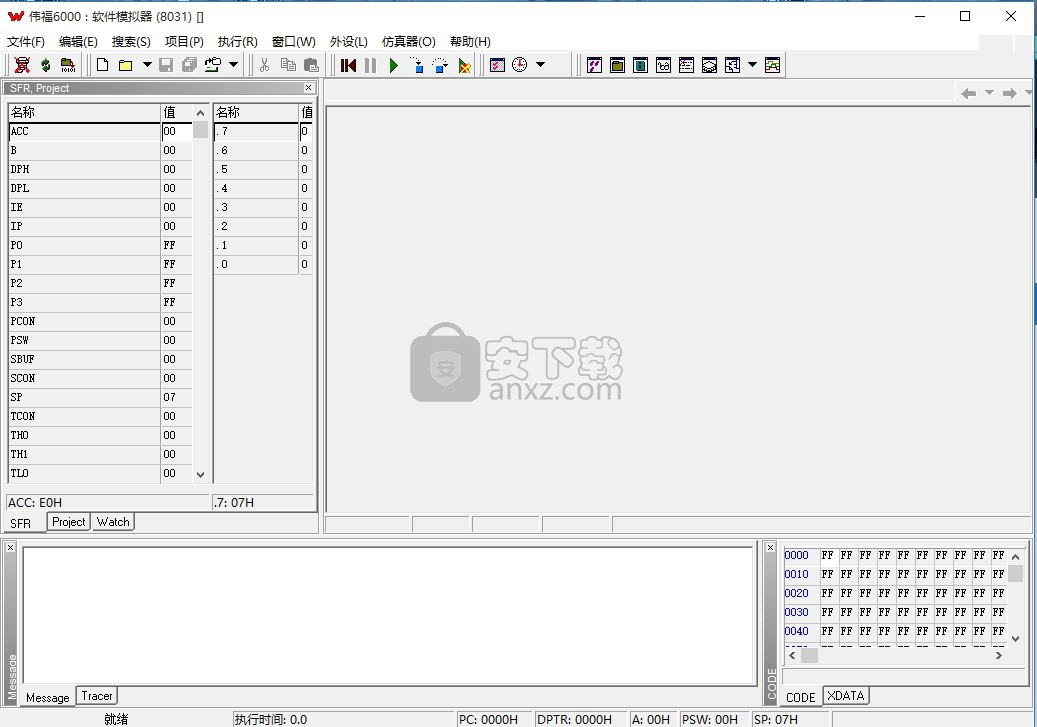The width and height of the screenshot is (1037, 727).
Task: Click the paste clipboard icon
Action: (x=311, y=65)
